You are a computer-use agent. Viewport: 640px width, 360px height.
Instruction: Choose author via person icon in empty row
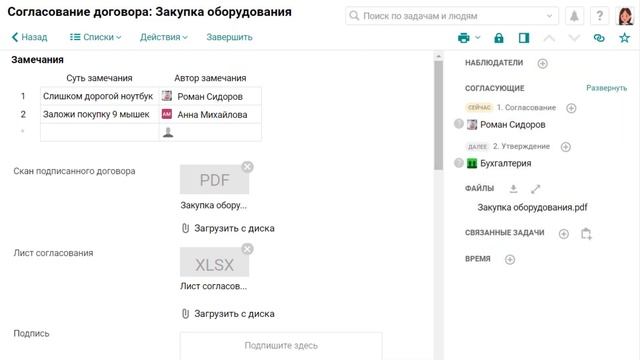click(168, 132)
